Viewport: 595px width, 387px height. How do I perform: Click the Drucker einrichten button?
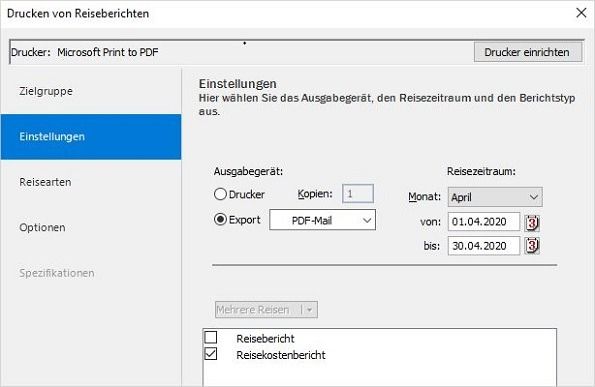click(x=528, y=52)
